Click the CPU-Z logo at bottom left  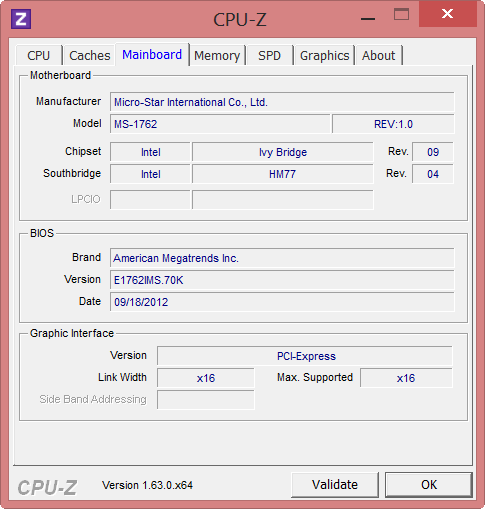point(47,487)
